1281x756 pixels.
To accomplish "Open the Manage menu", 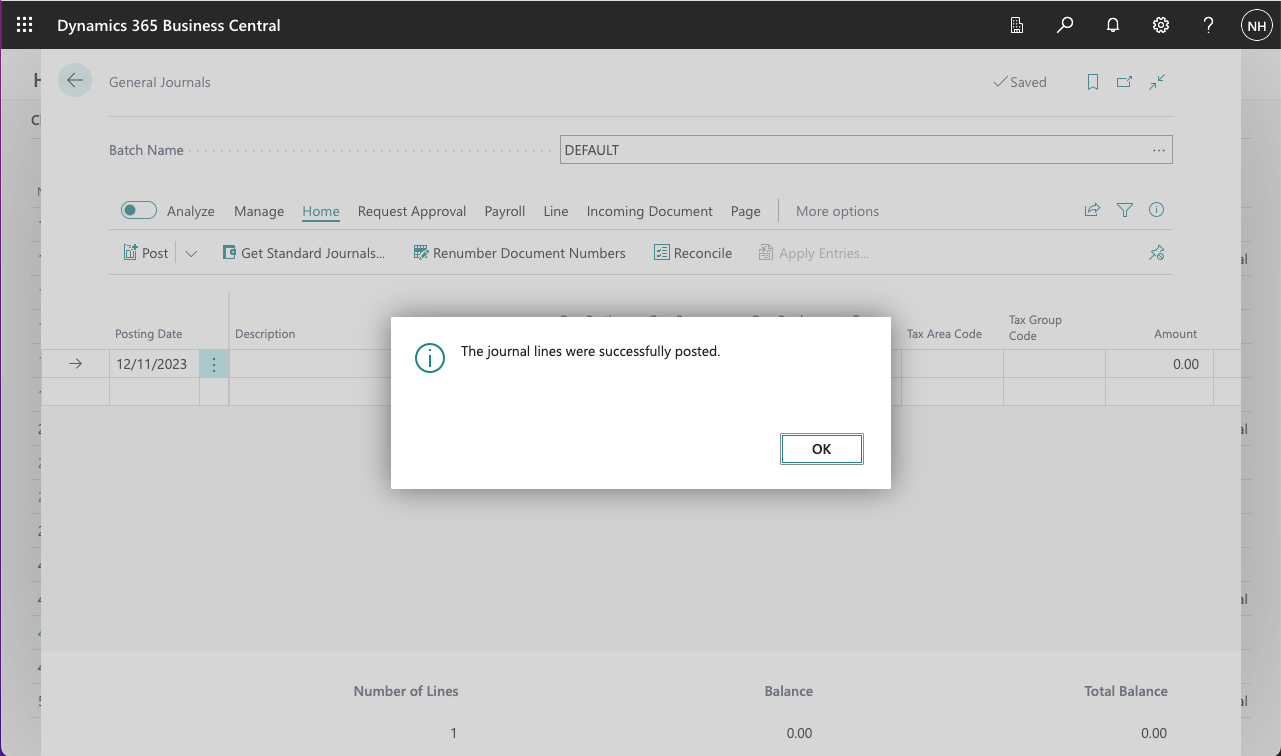I will click(x=259, y=211).
